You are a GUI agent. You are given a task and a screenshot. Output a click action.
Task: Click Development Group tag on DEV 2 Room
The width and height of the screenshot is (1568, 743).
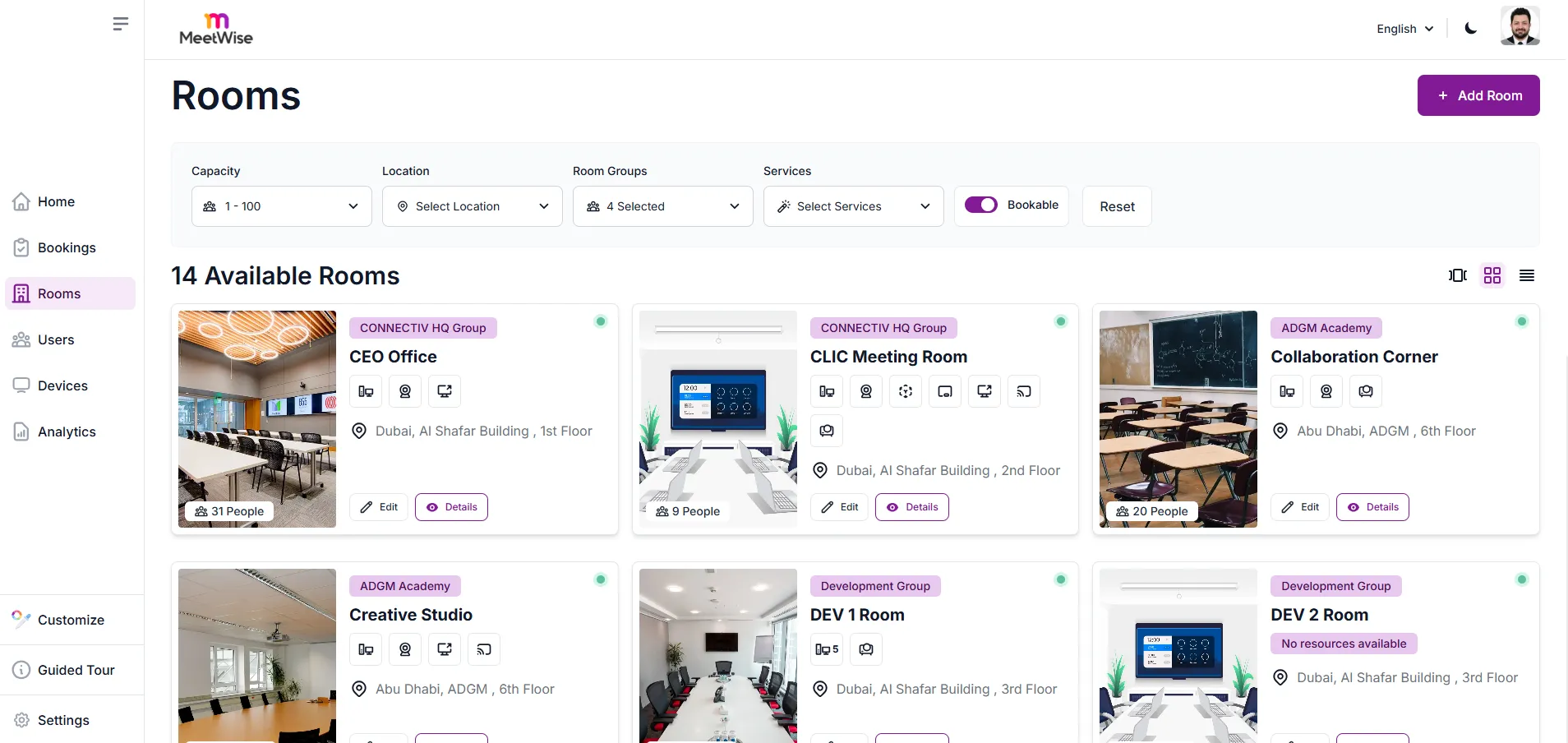pyautogui.click(x=1336, y=586)
